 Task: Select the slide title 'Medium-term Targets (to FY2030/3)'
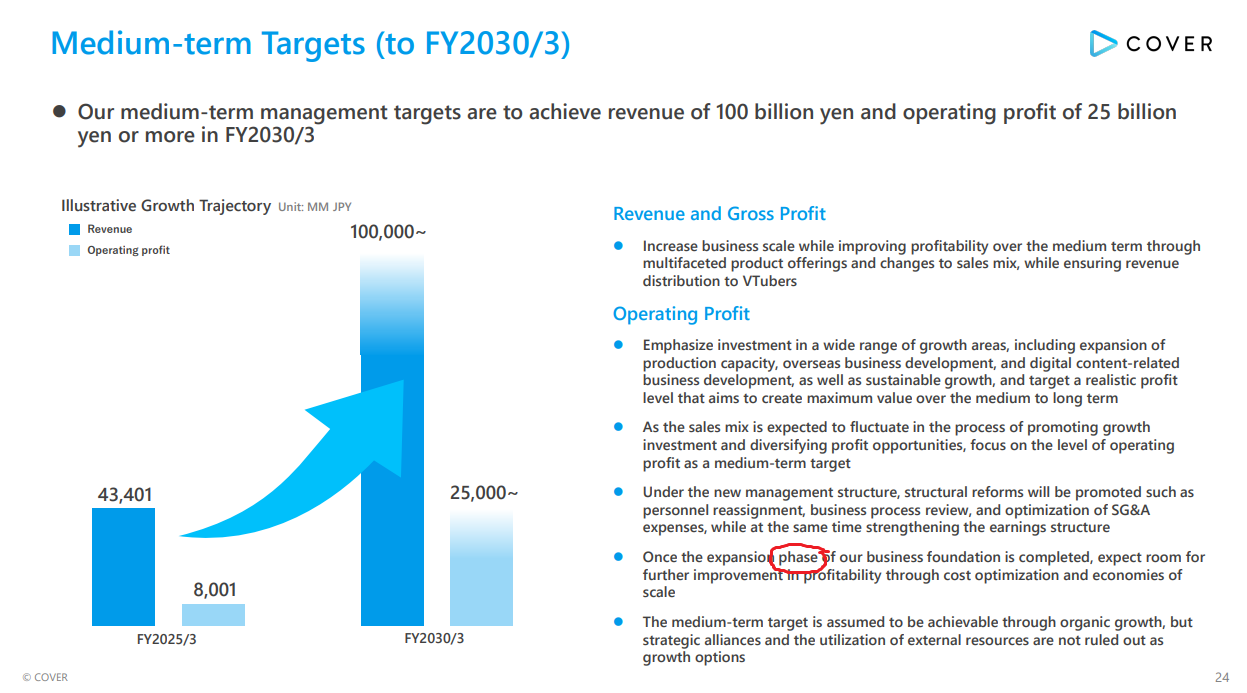coord(310,43)
